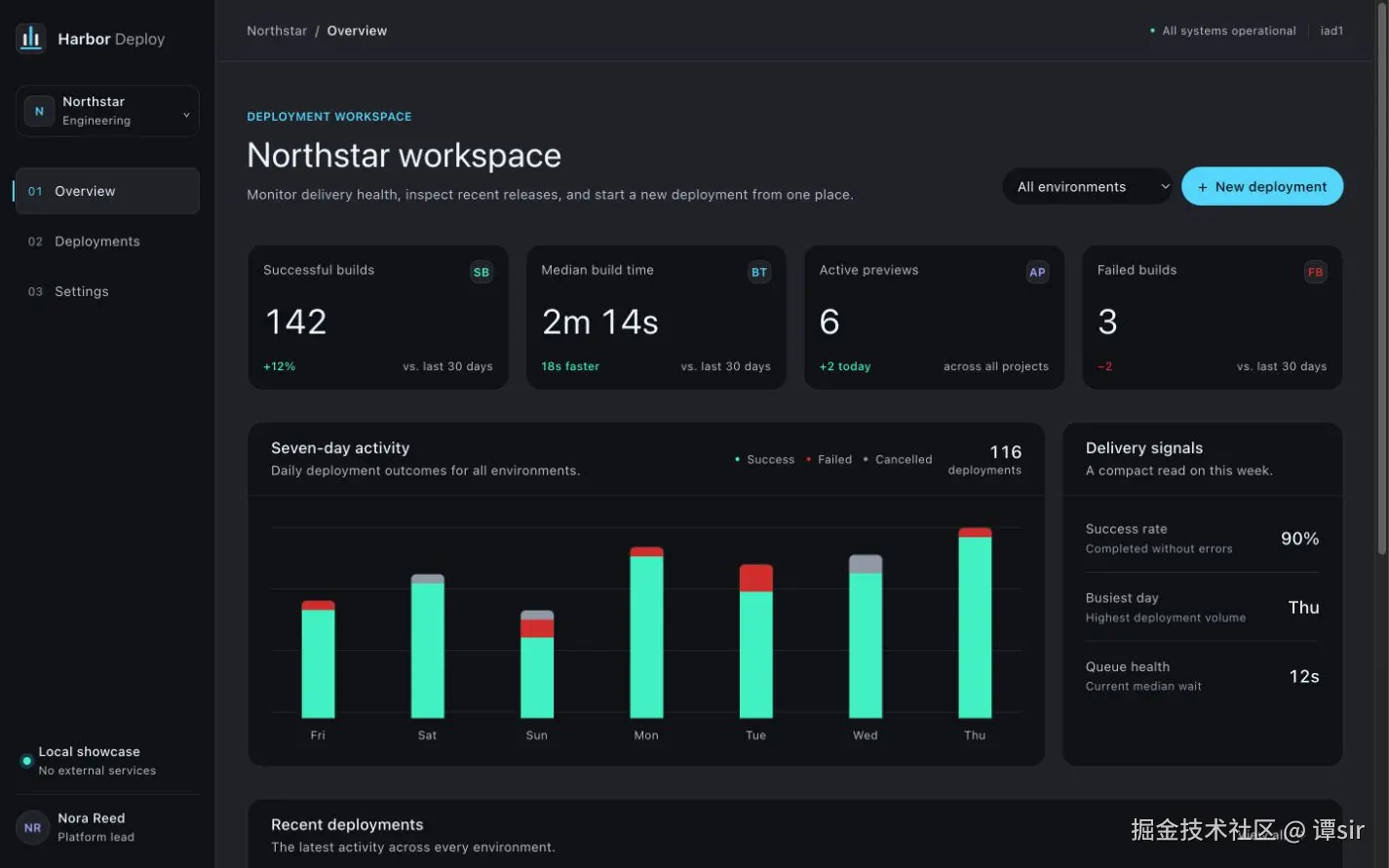Click the Harbor Deploy logo icon
The height and width of the screenshot is (868, 1389).
[x=31, y=39]
